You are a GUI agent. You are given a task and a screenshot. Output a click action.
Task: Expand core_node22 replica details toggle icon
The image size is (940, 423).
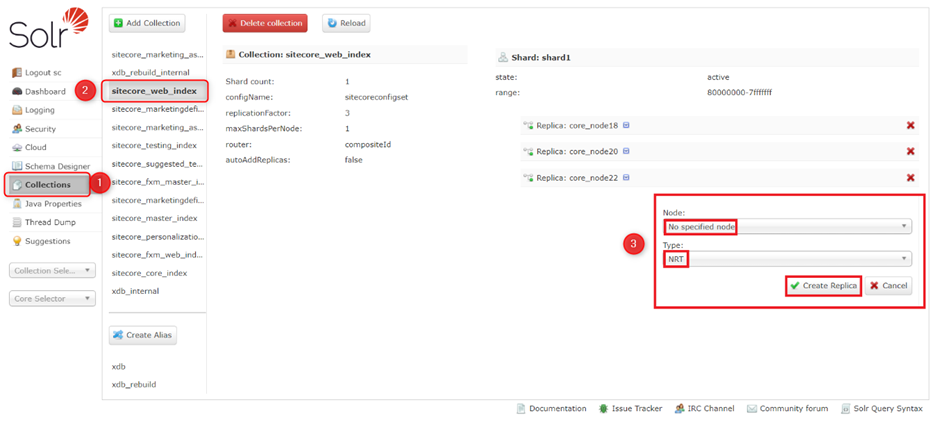coord(626,178)
